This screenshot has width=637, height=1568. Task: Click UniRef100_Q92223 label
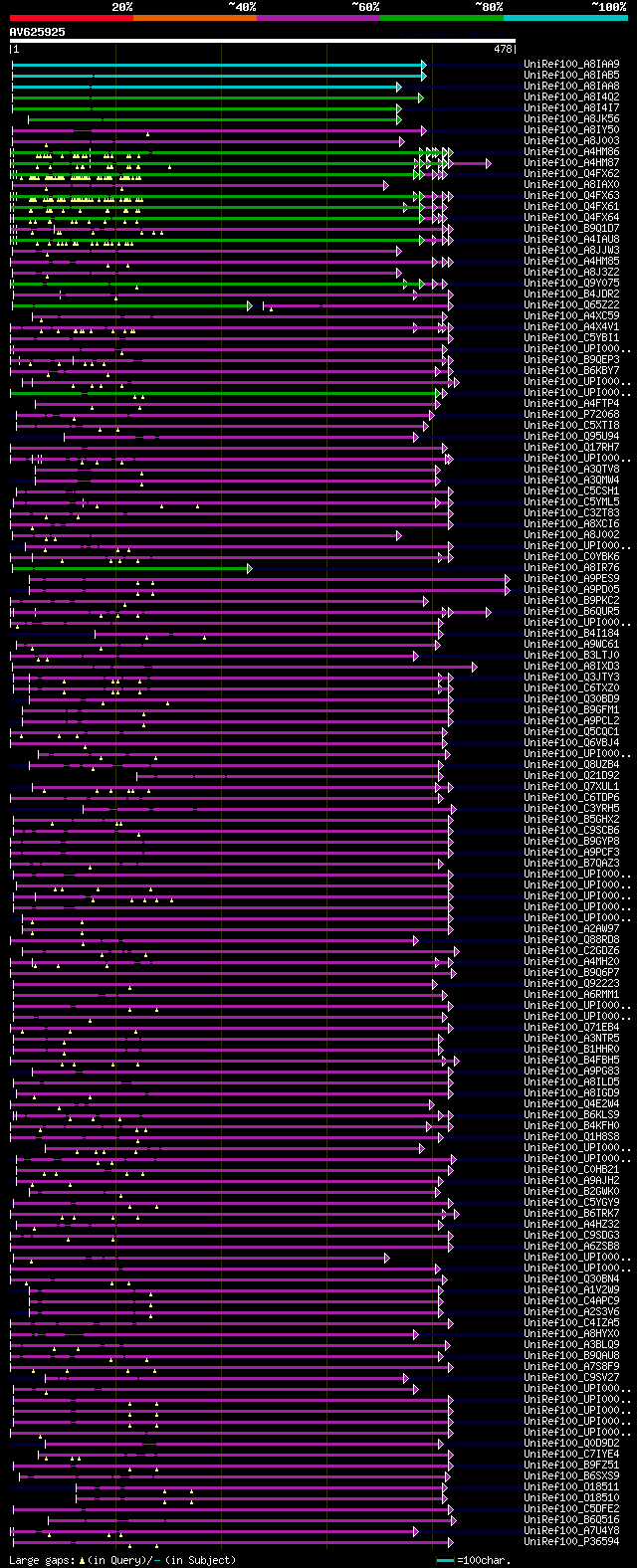coord(571,983)
